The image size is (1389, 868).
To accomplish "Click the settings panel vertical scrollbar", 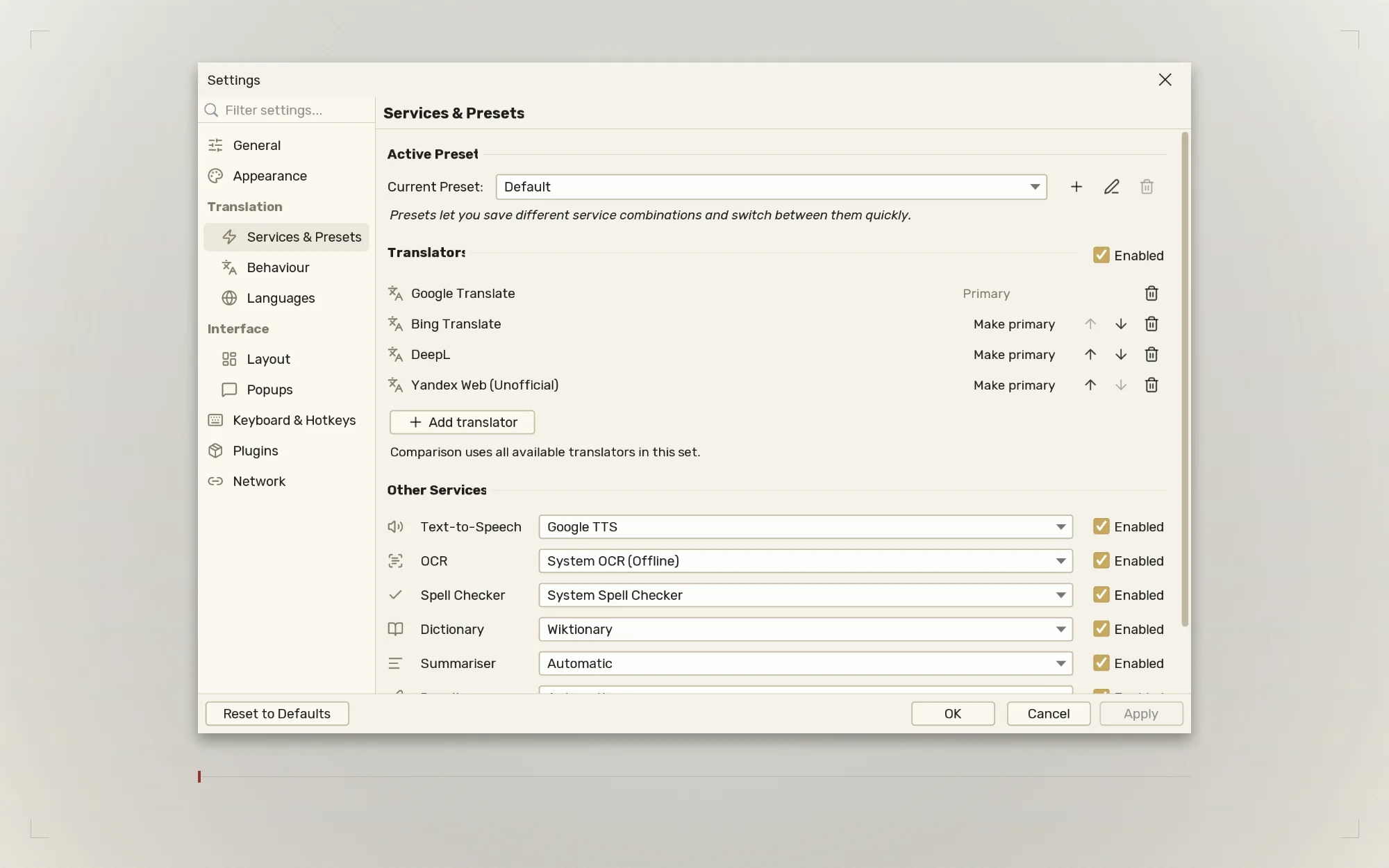I will point(1185,379).
